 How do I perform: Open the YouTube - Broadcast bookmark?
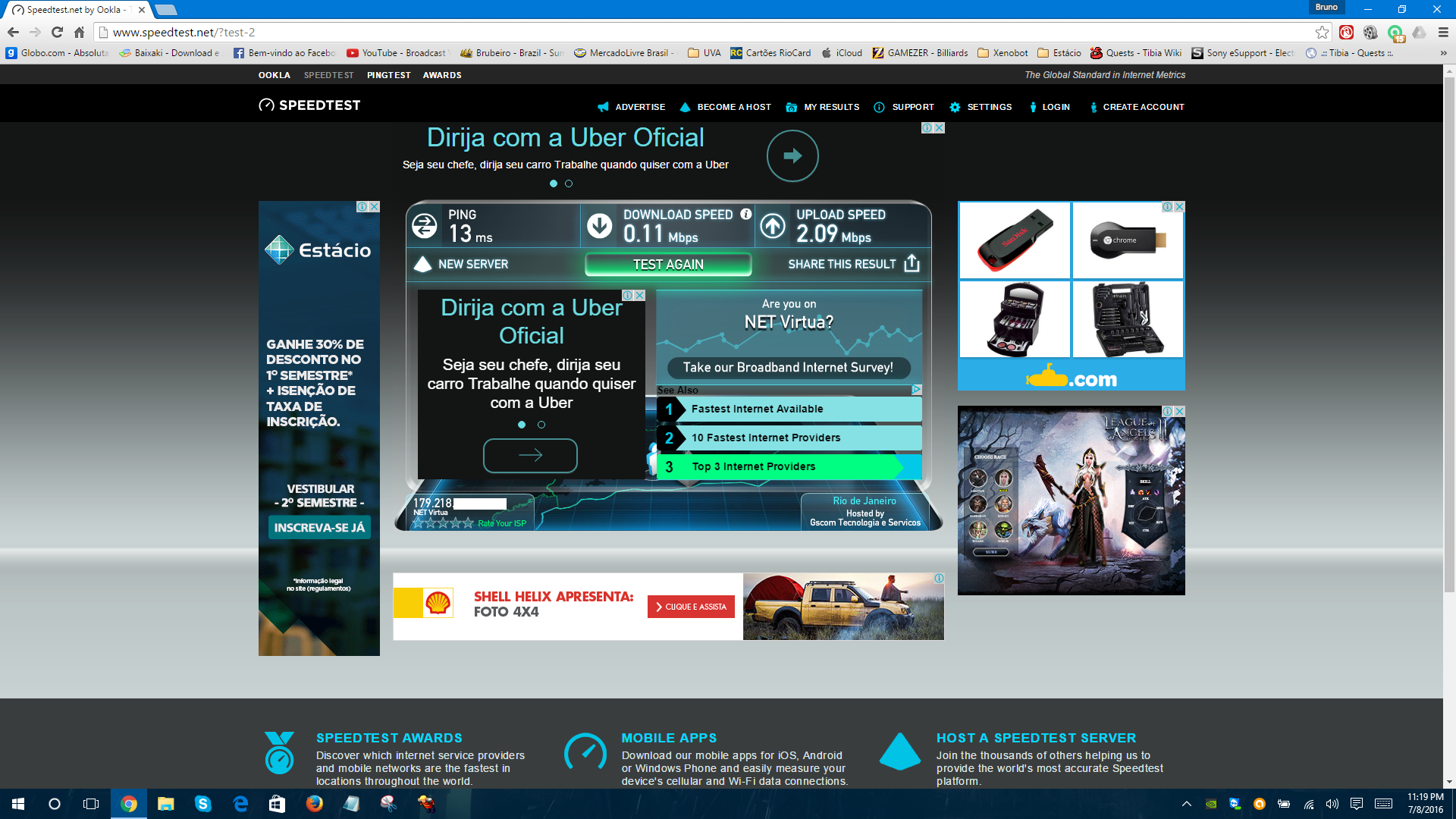[397, 53]
